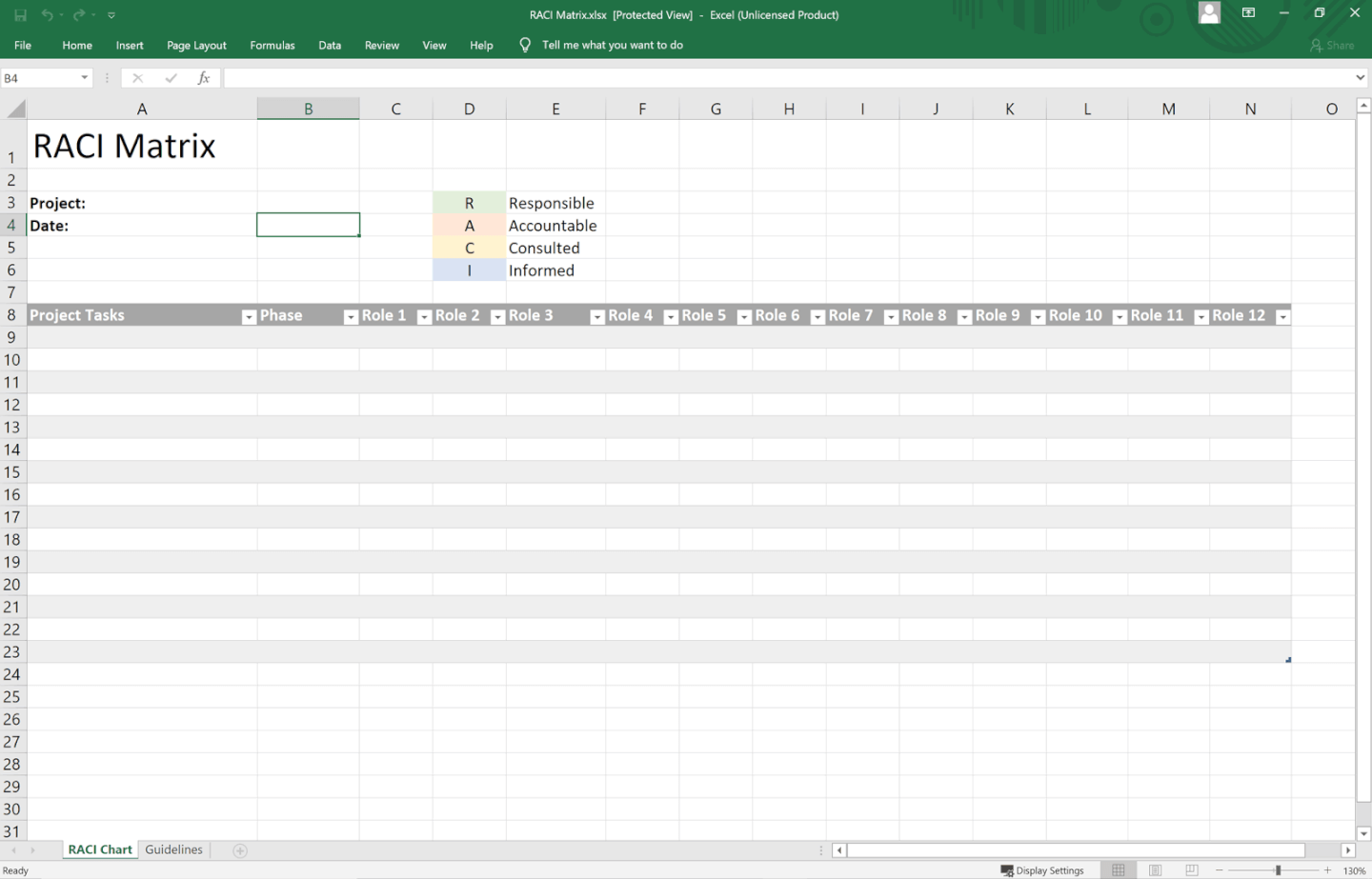The width and height of the screenshot is (1372, 879).
Task: Open the user account avatar icon
Action: click(1209, 13)
